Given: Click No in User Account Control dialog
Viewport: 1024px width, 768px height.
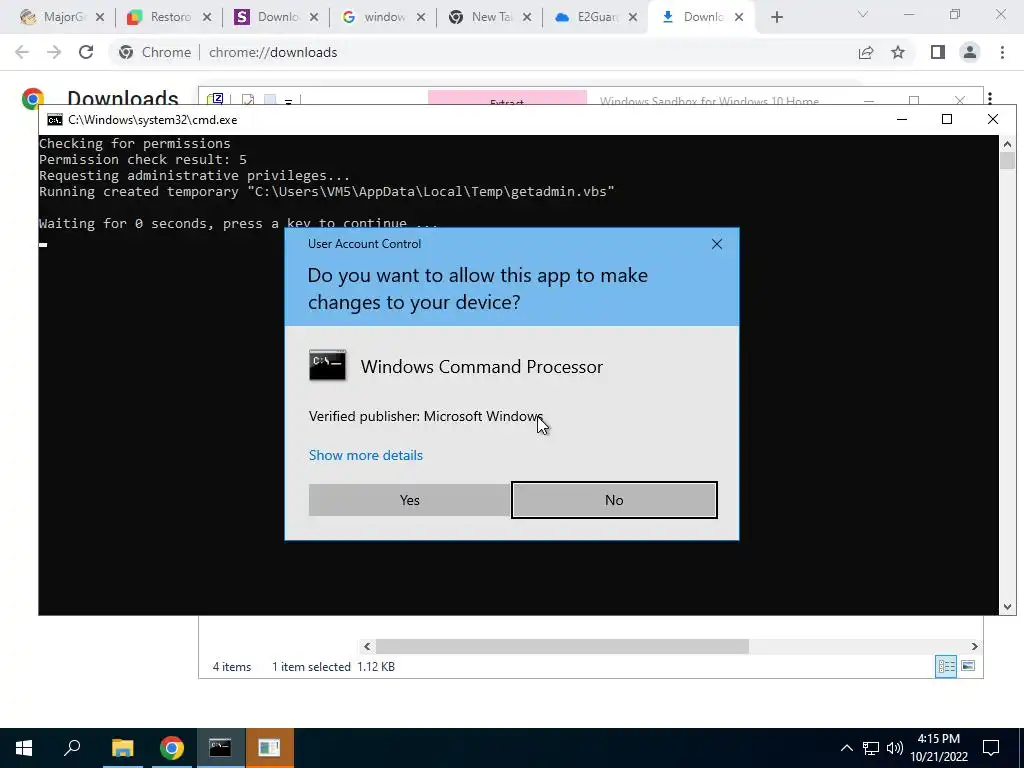Looking at the screenshot, I should point(614,500).
